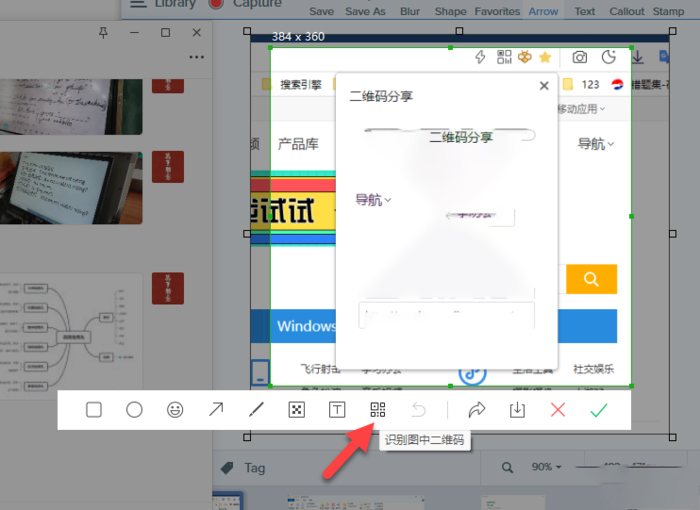Open the Library panel

(x=175, y=4)
